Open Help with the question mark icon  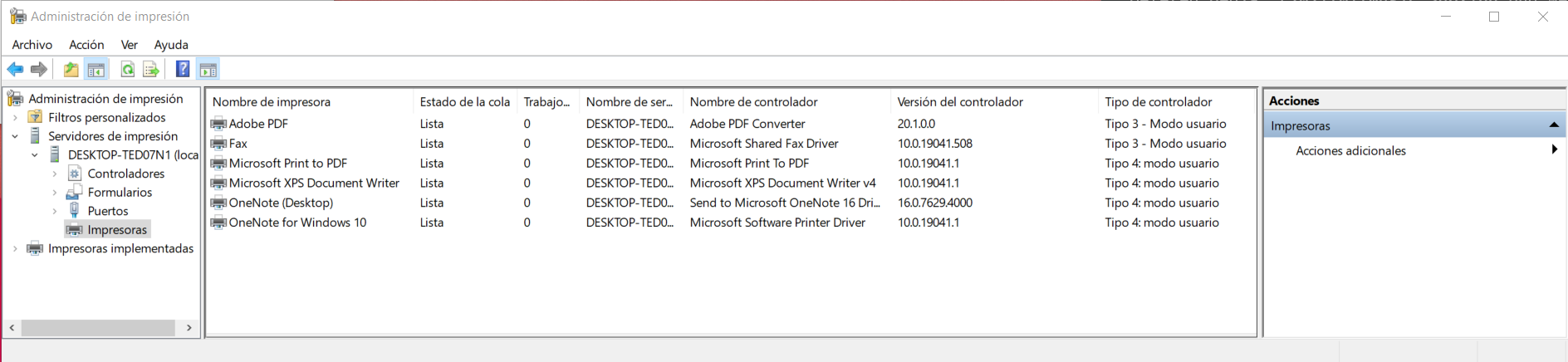(x=183, y=70)
